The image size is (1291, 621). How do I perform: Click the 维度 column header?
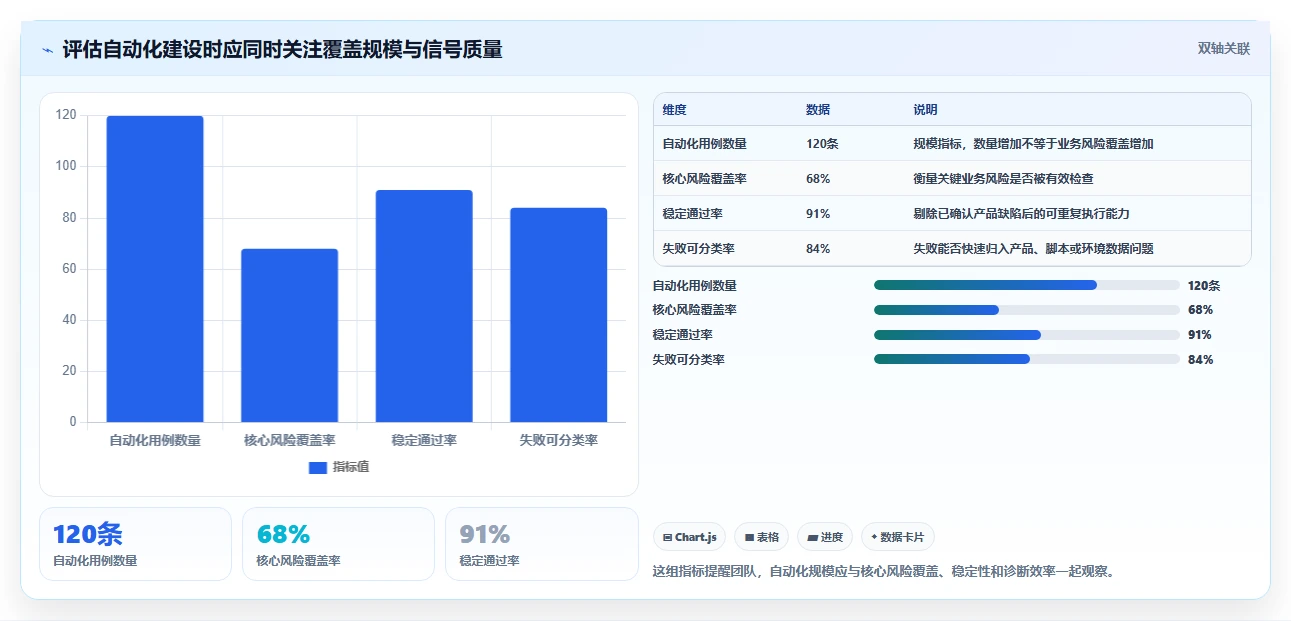point(675,110)
